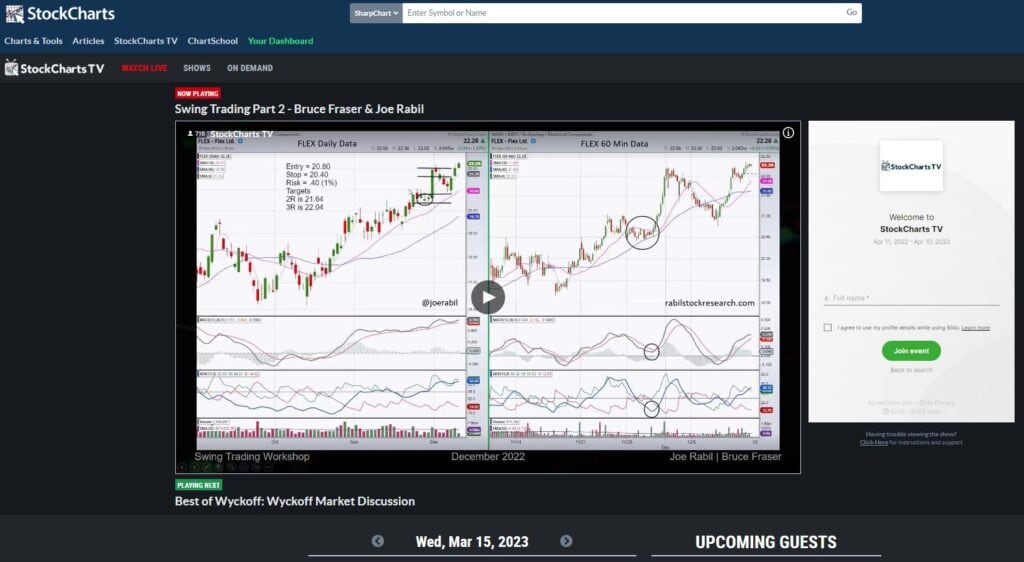Open the SharpChart type dropdown
This screenshot has height=562, width=1024.
(x=376, y=13)
